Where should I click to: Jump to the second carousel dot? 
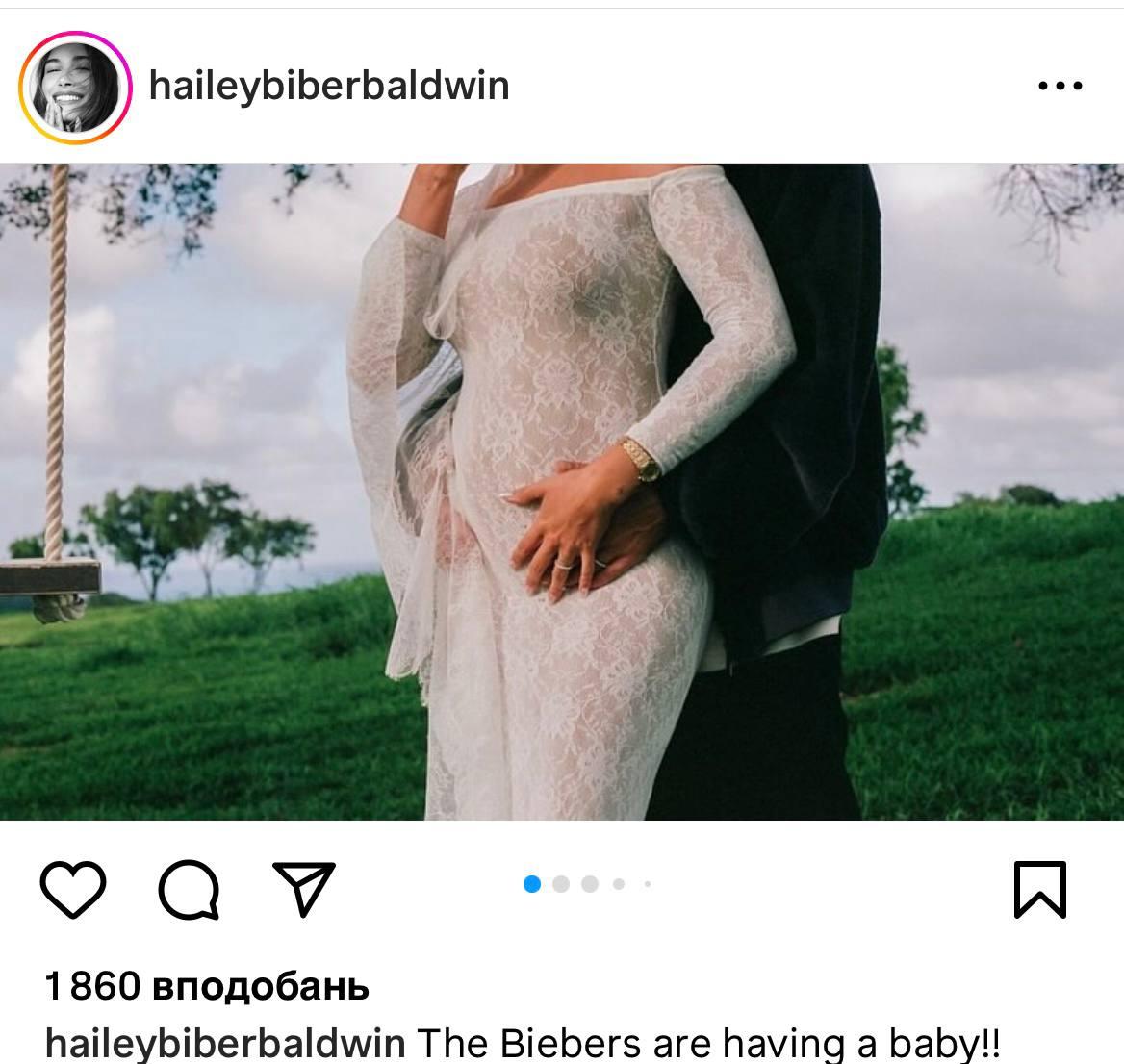click(561, 884)
